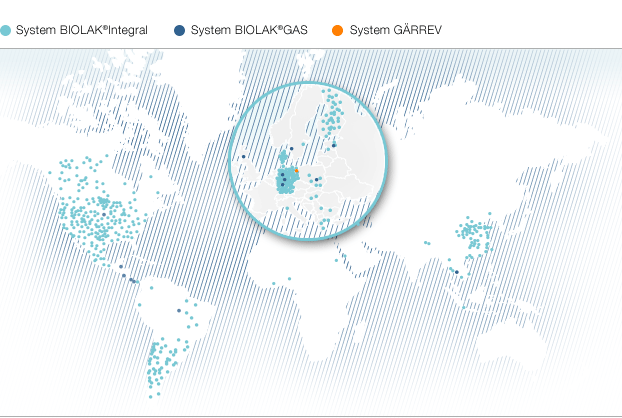Click the System GÄRREV legend label

click(395, 30)
